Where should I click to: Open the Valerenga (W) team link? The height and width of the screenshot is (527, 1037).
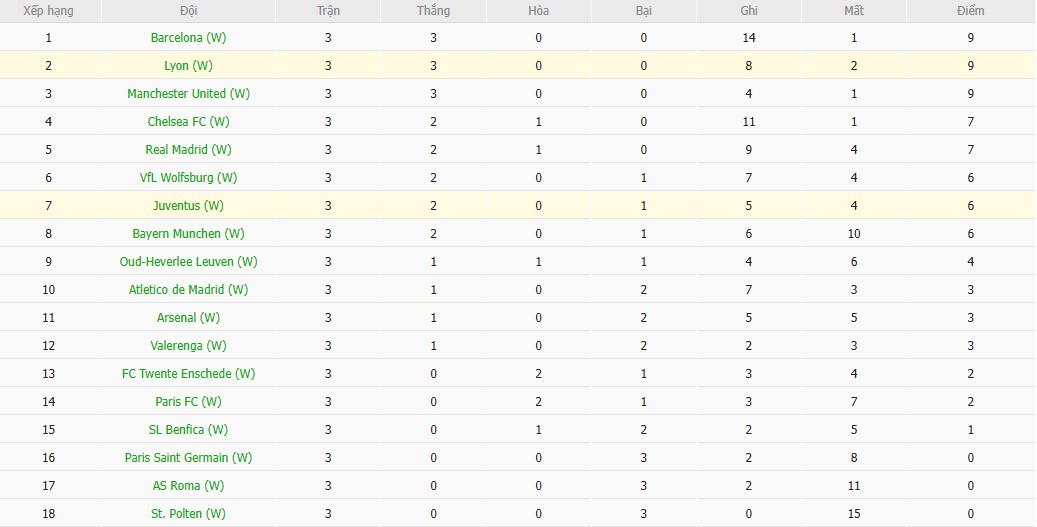(188, 346)
